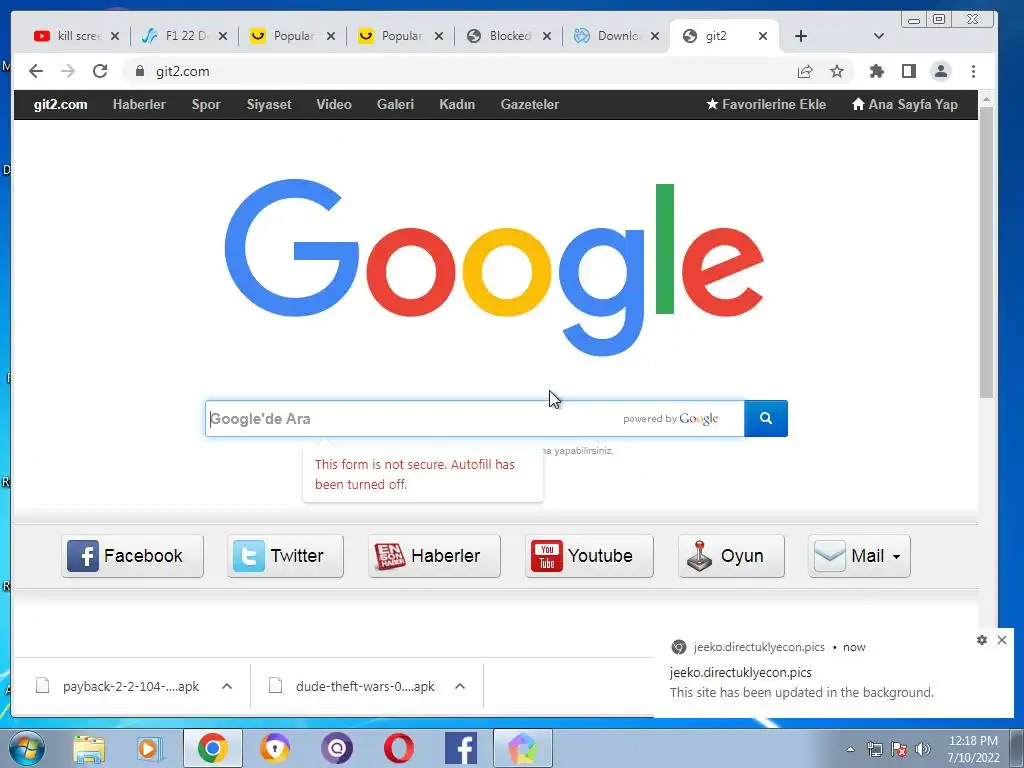The image size is (1024, 768).
Task: Open the Oyun shortcut button
Action: click(731, 556)
